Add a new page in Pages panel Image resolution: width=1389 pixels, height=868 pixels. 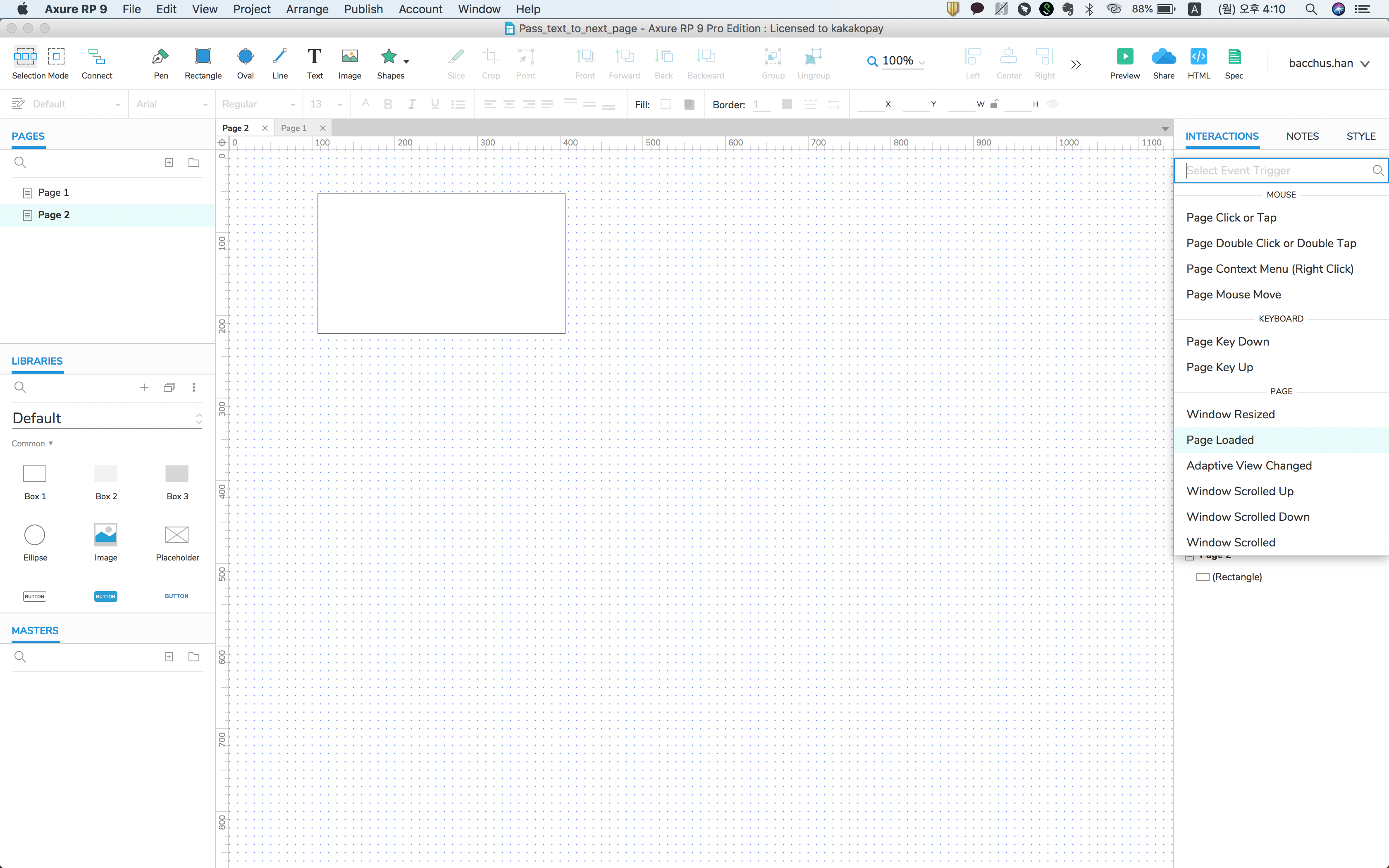(169, 162)
